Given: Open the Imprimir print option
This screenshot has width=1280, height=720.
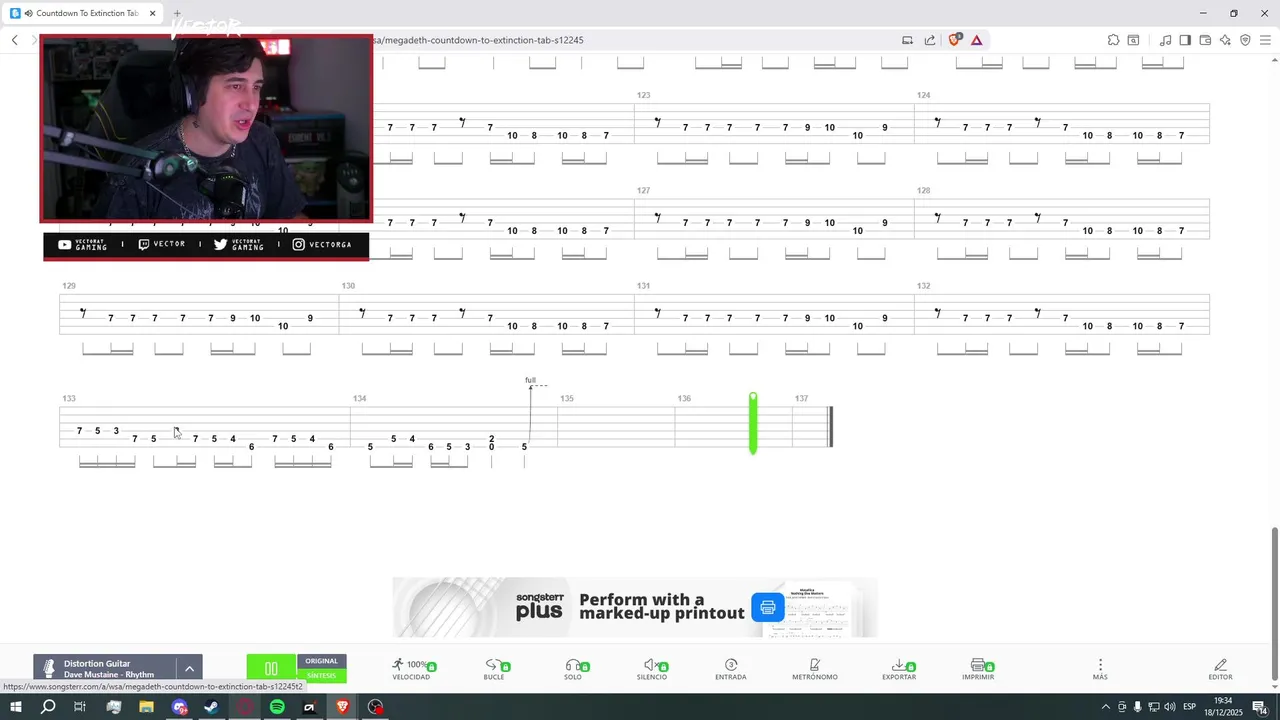Looking at the screenshot, I should pos(978,669).
